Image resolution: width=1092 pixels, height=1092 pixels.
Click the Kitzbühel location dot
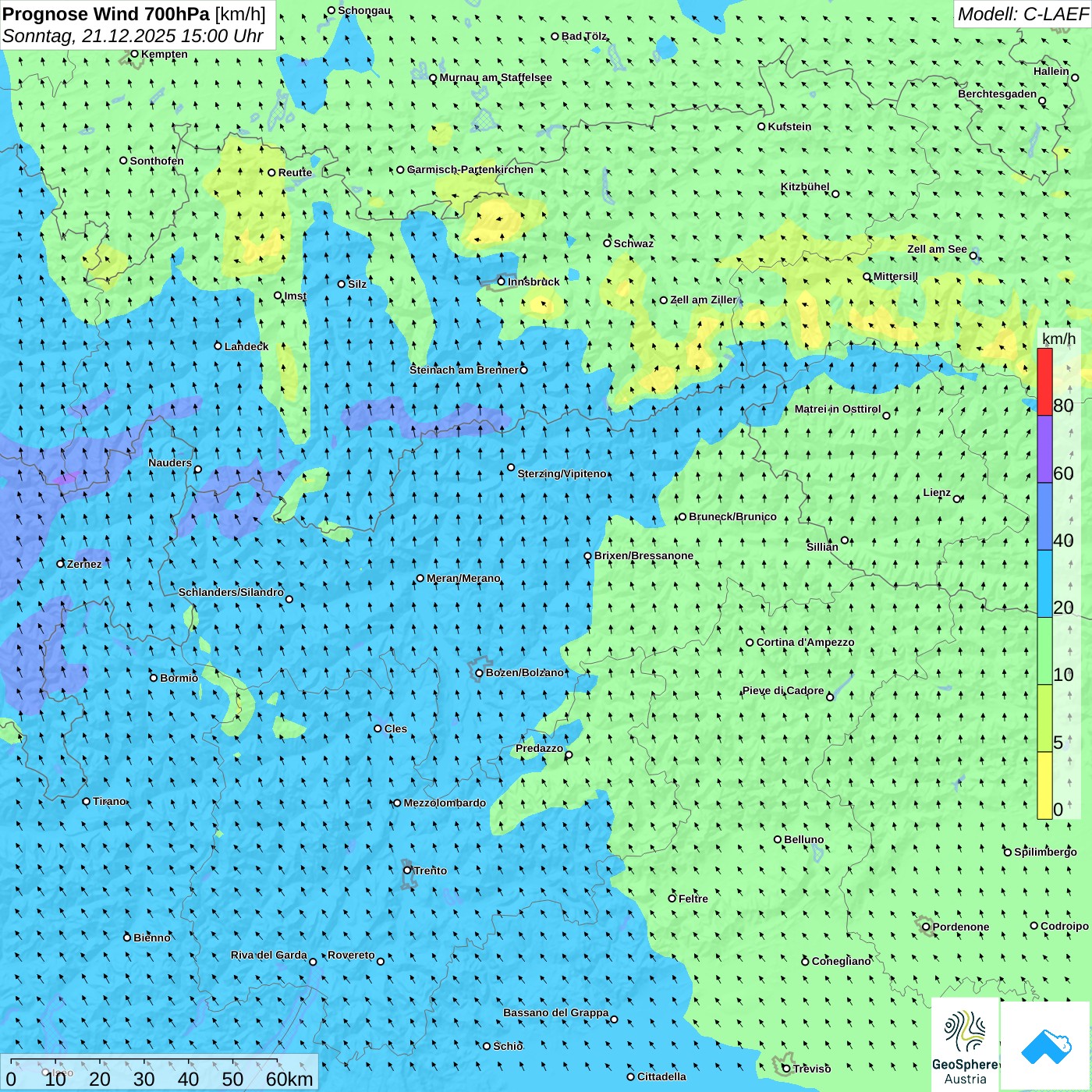pos(835,193)
